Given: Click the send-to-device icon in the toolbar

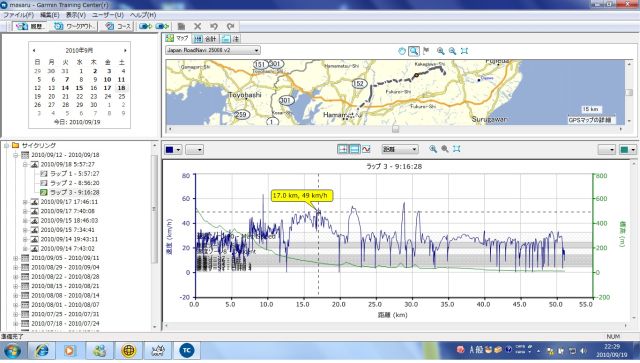Looking at the screenshot, I should coord(145,26).
